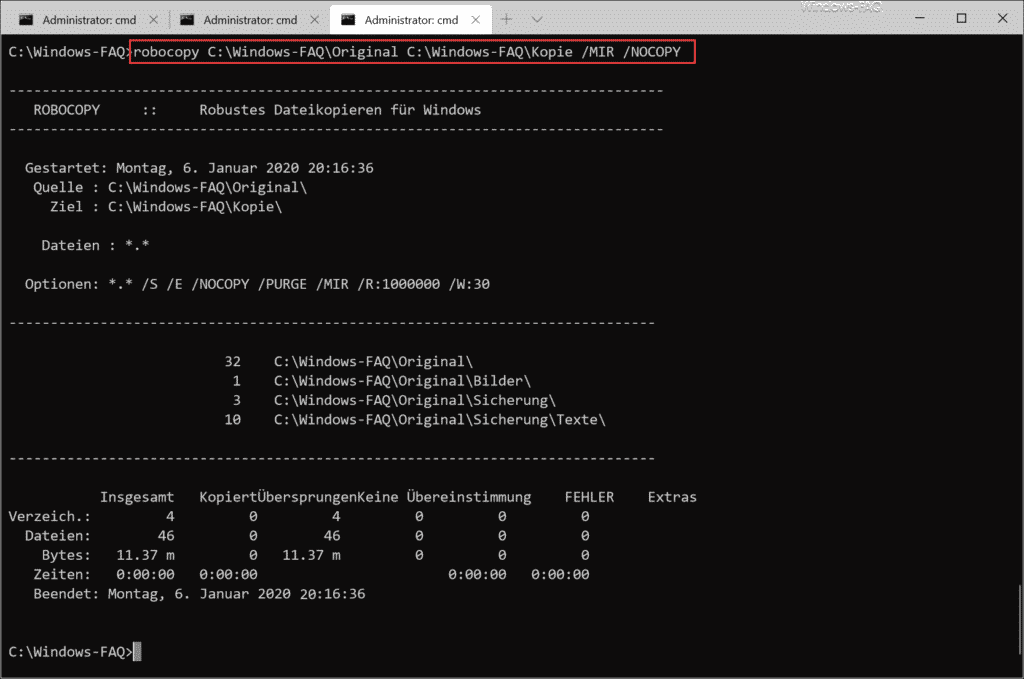
Task: Click the 'Insgesamt' column header
Action: point(137,497)
